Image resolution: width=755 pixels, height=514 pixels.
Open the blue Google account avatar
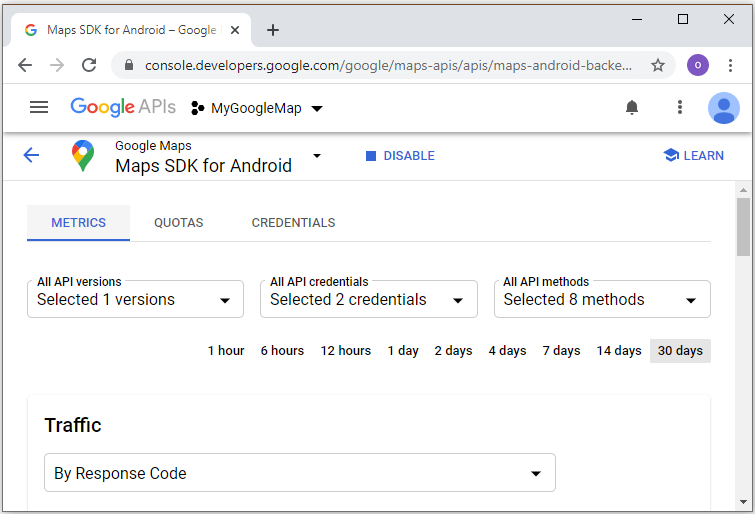coord(723,108)
